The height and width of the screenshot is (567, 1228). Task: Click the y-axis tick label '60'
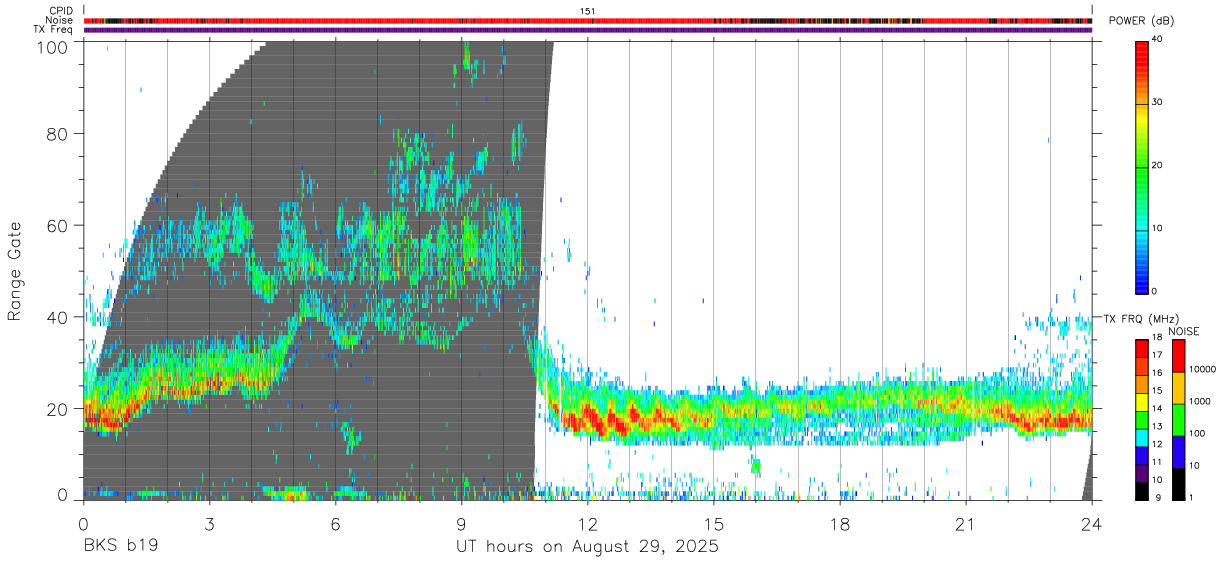coord(58,225)
